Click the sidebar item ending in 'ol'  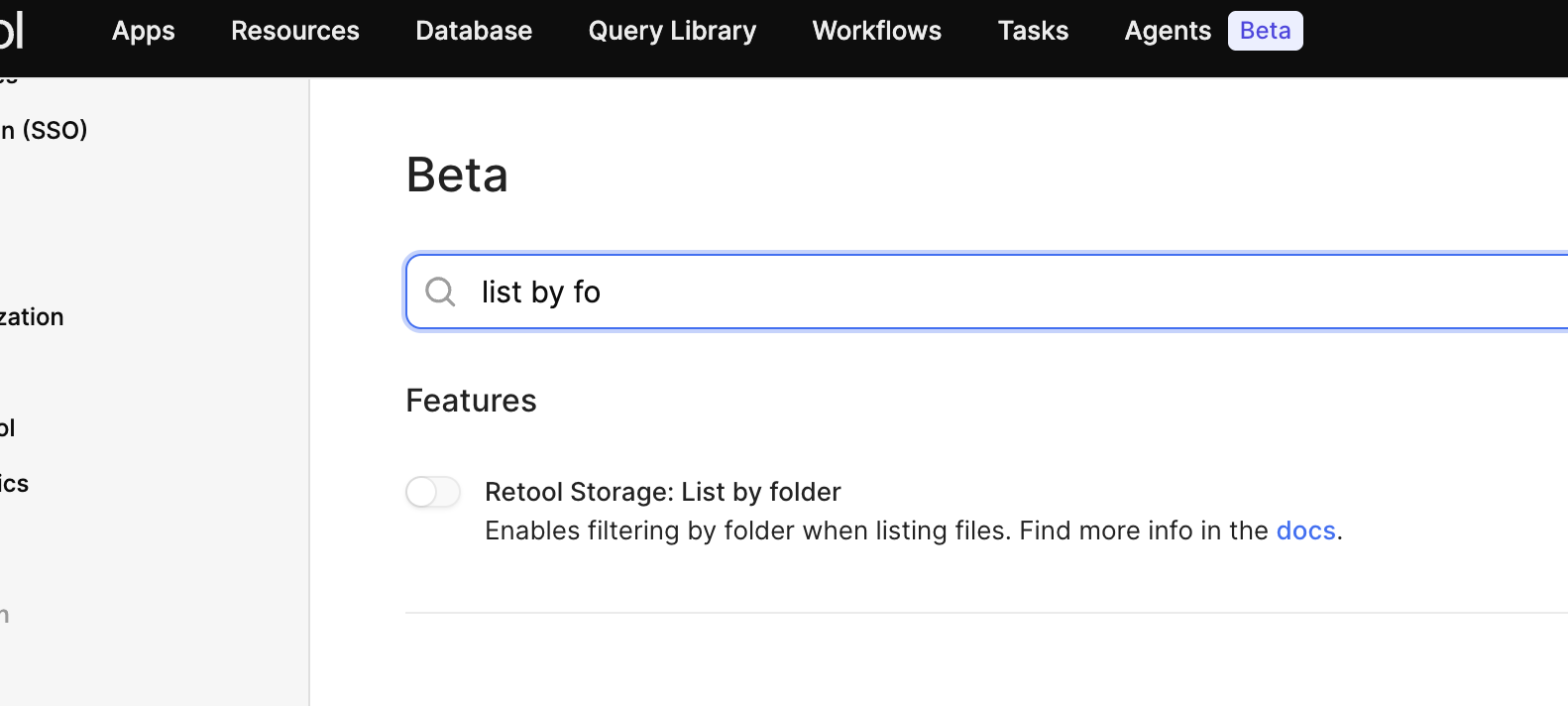(8, 428)
